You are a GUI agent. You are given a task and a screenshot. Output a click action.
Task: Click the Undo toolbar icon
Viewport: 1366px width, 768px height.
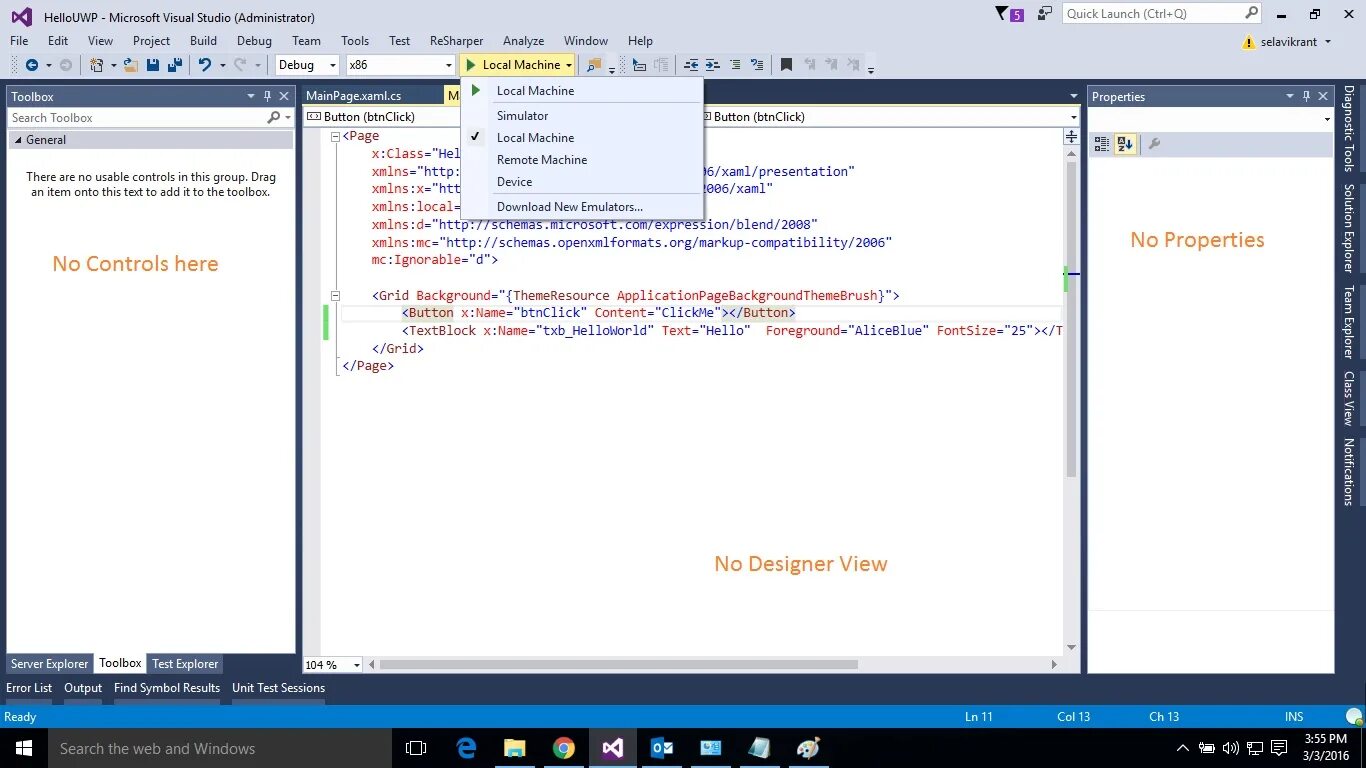204,65
